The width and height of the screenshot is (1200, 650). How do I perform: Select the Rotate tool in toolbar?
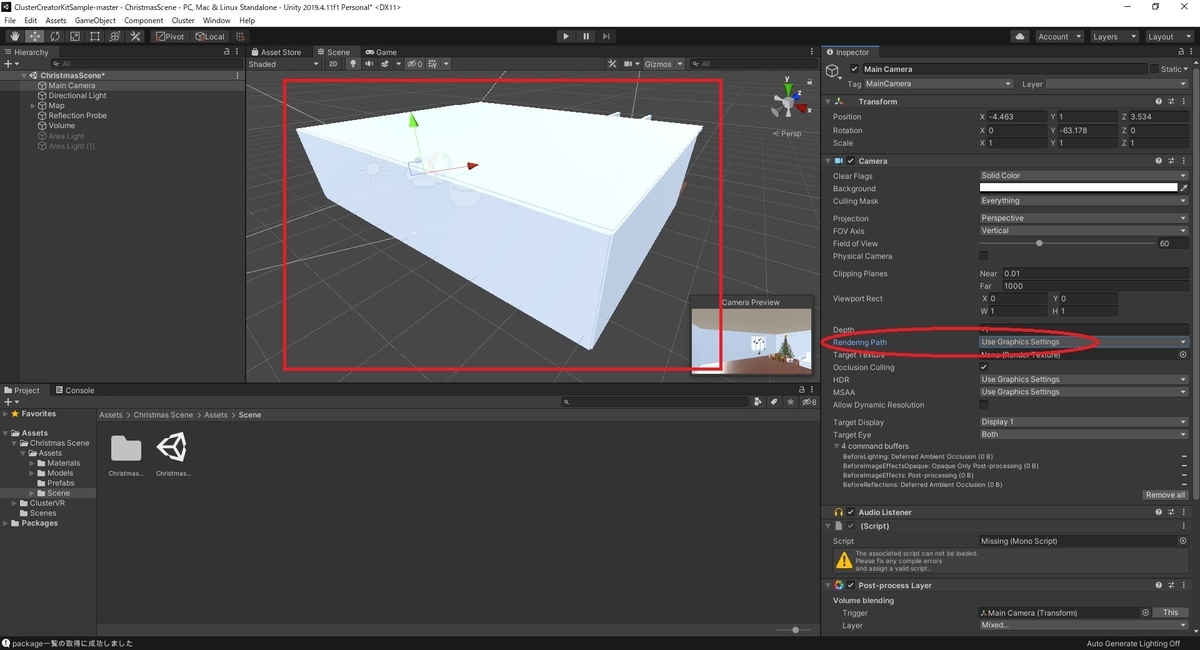tap(54, 36)
